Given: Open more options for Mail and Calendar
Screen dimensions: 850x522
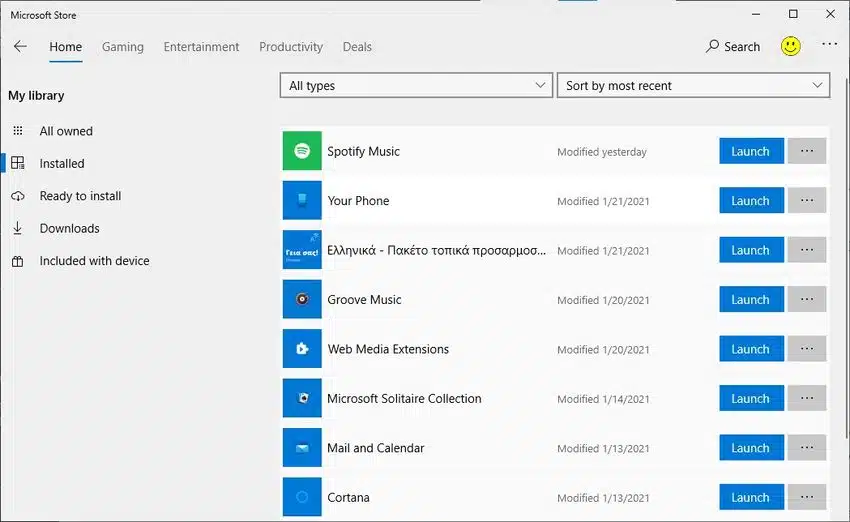Looking at the screenshot, I should tap(807, 447).
